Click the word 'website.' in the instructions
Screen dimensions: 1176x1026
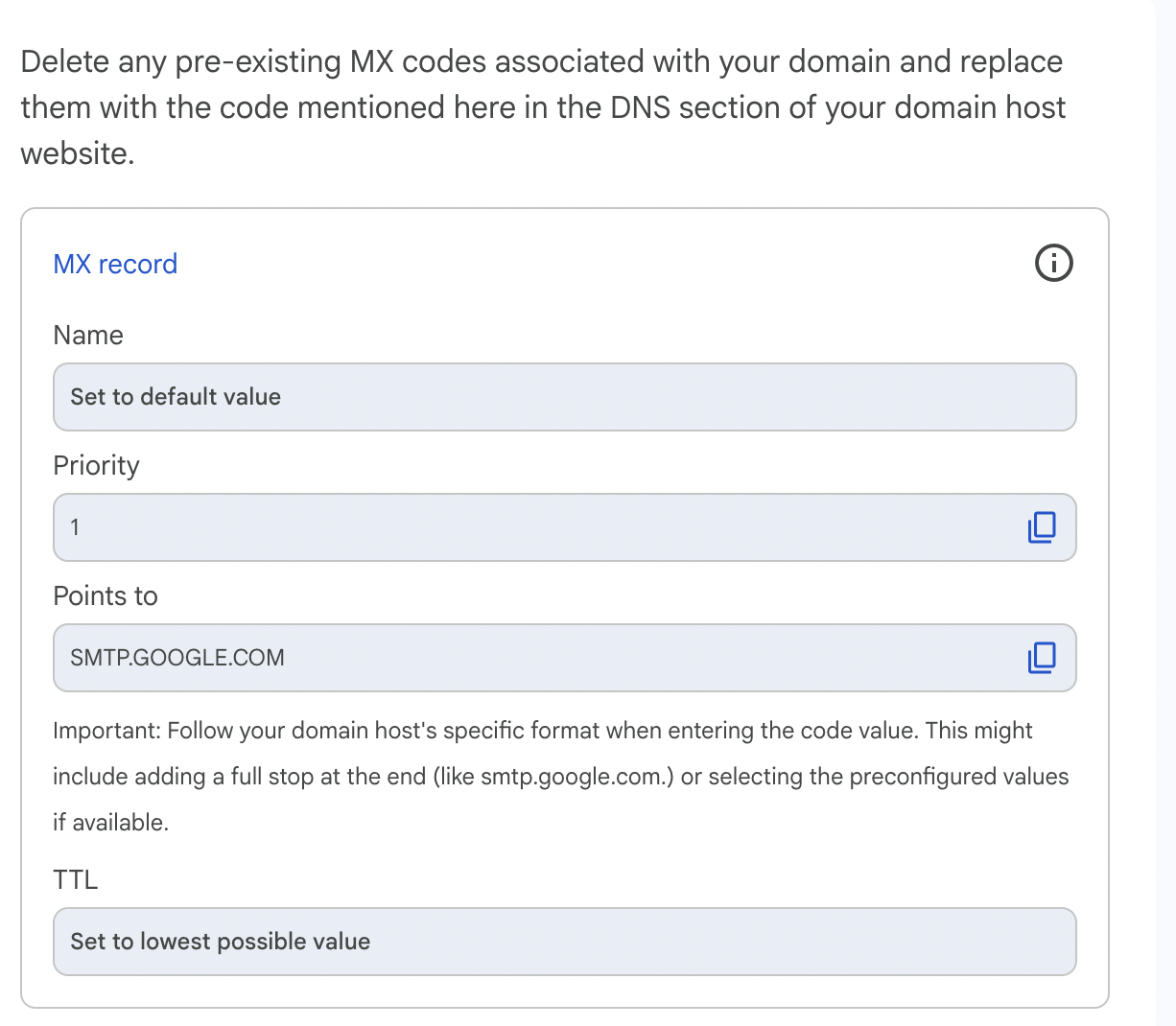78,153
